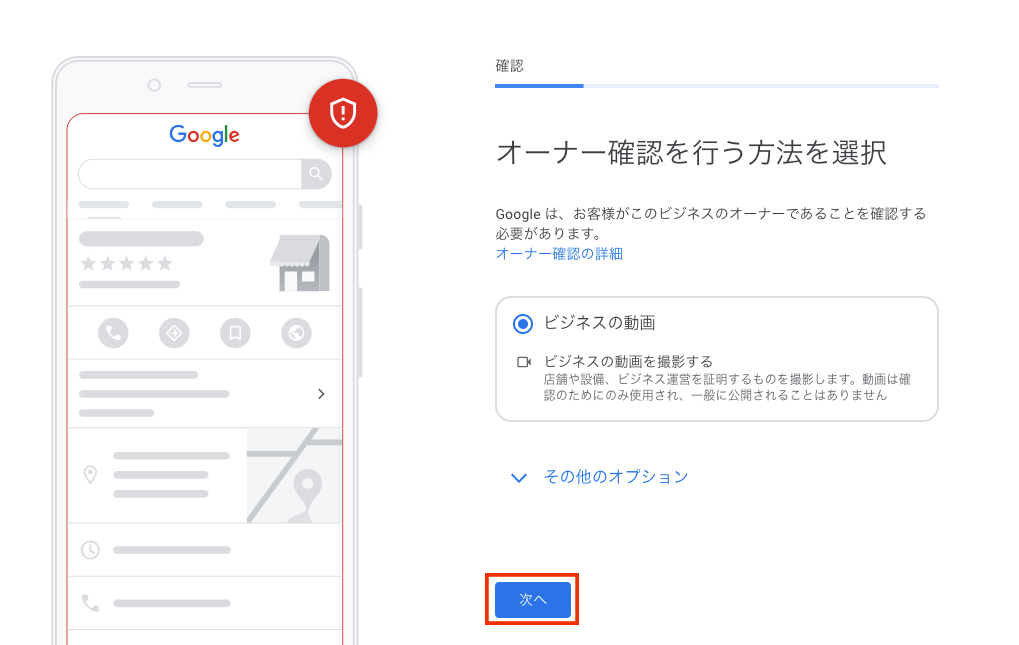Click the right chevron in phone mockup
The width and height of the screenshot is (1019, 645).
pos(321,394)
